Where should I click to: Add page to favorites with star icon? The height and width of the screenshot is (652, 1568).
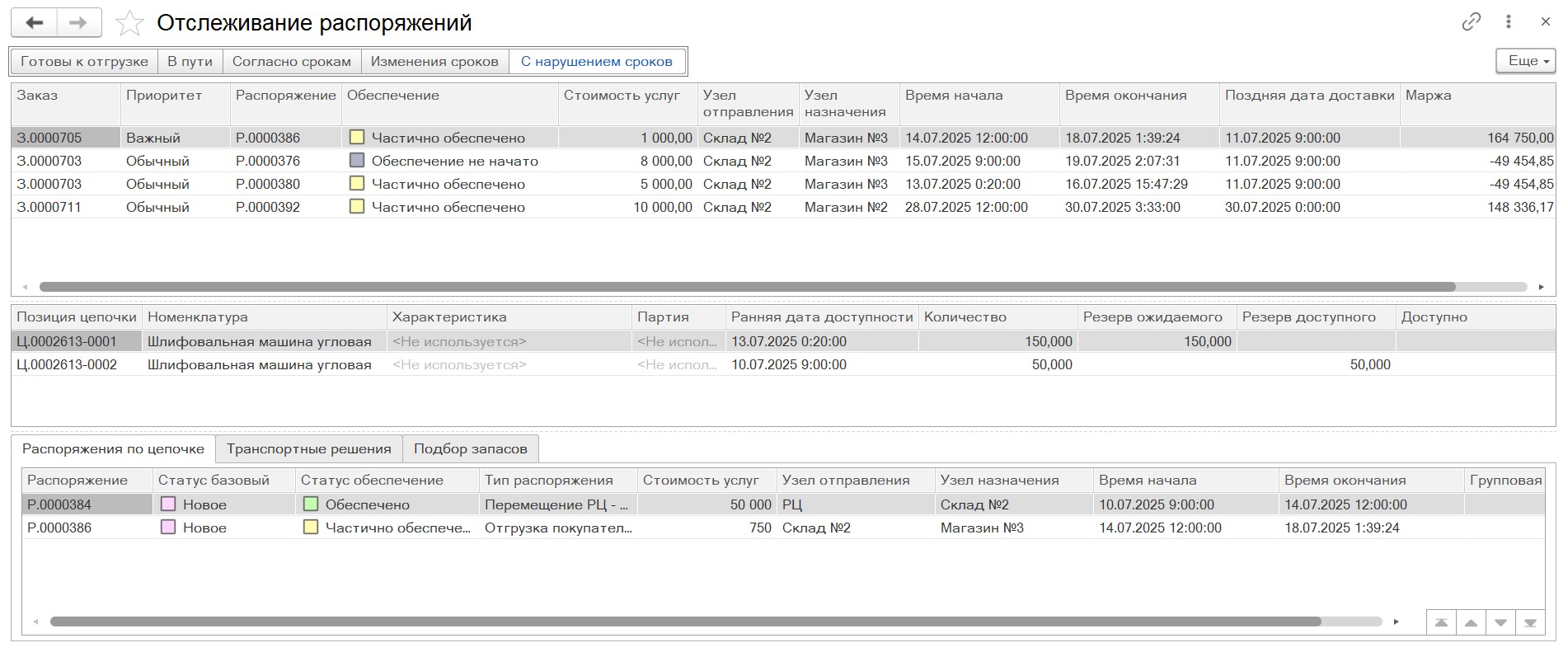(x=129, y=23)
